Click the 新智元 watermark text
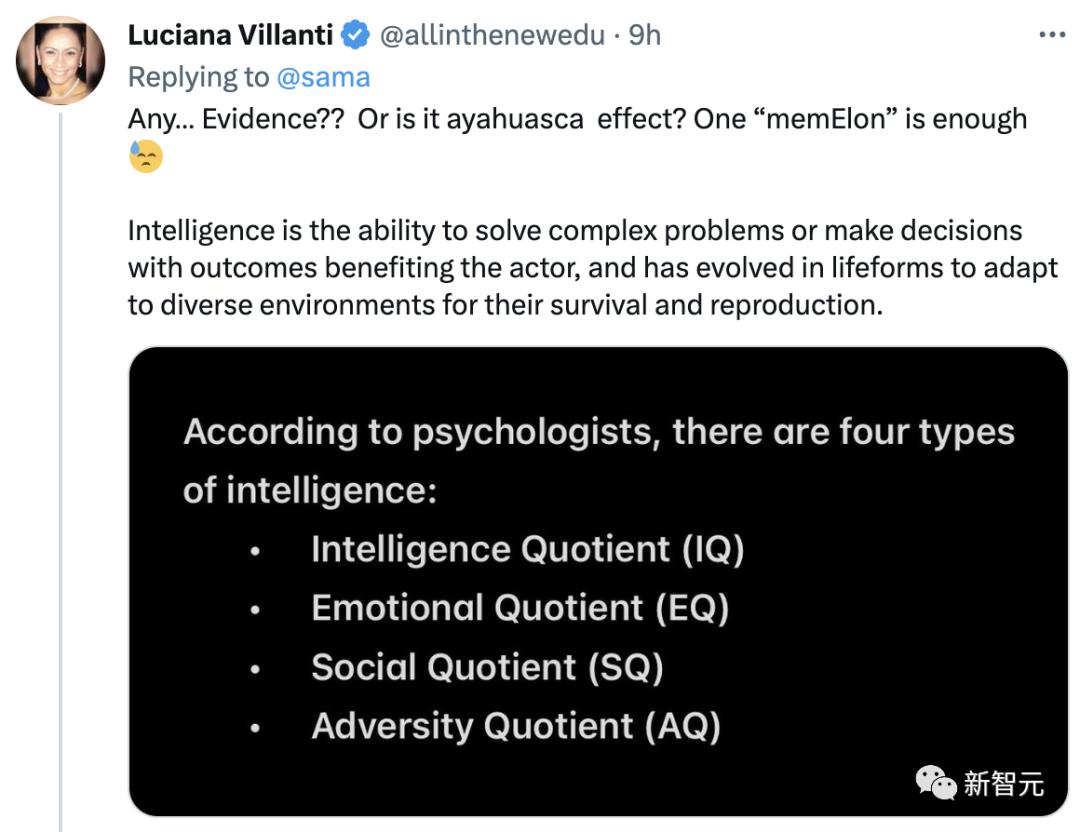Screen dimensions: 1080x832 tap(1003, 784)
